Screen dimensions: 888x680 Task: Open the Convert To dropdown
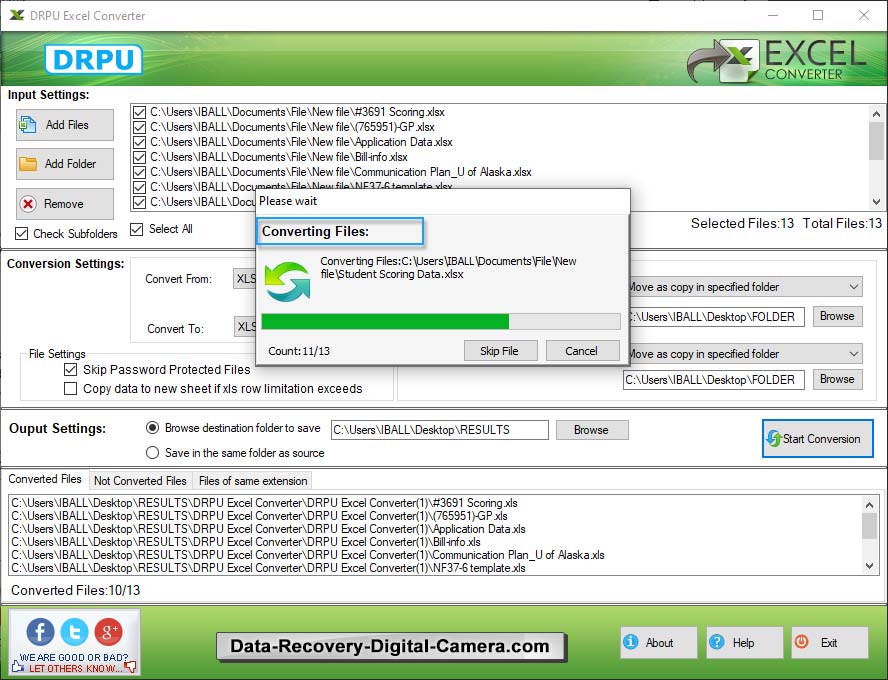tap(245, 327)
